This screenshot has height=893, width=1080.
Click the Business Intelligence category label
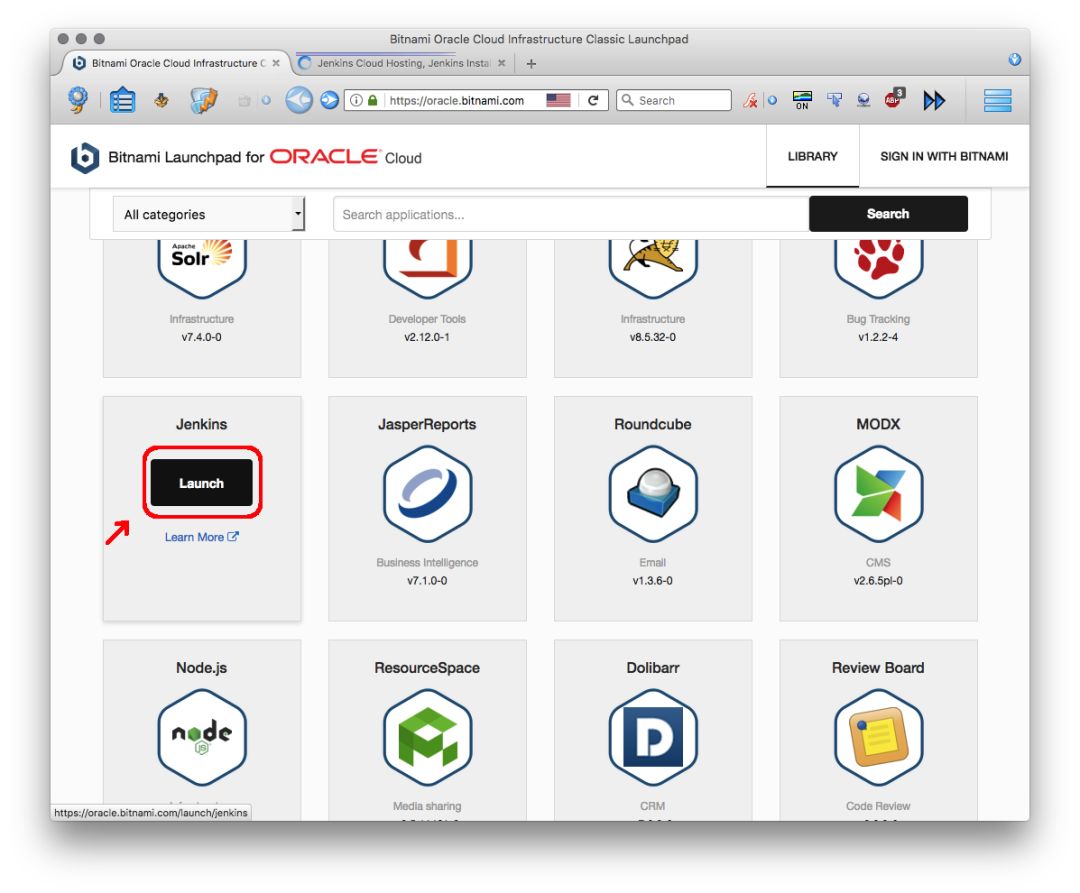pos(427,563)
